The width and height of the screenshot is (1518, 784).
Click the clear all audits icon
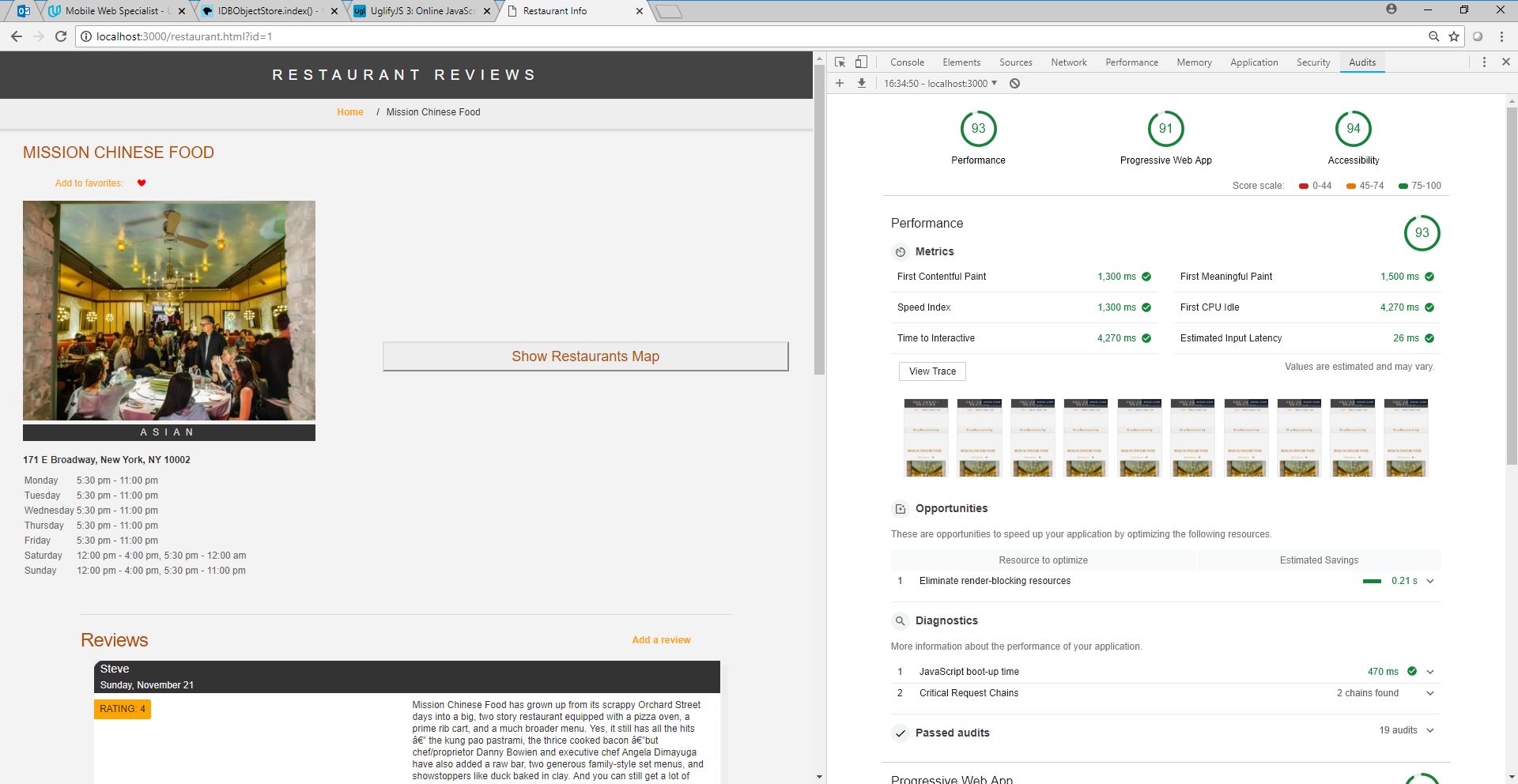click(x=1014, y=83)
